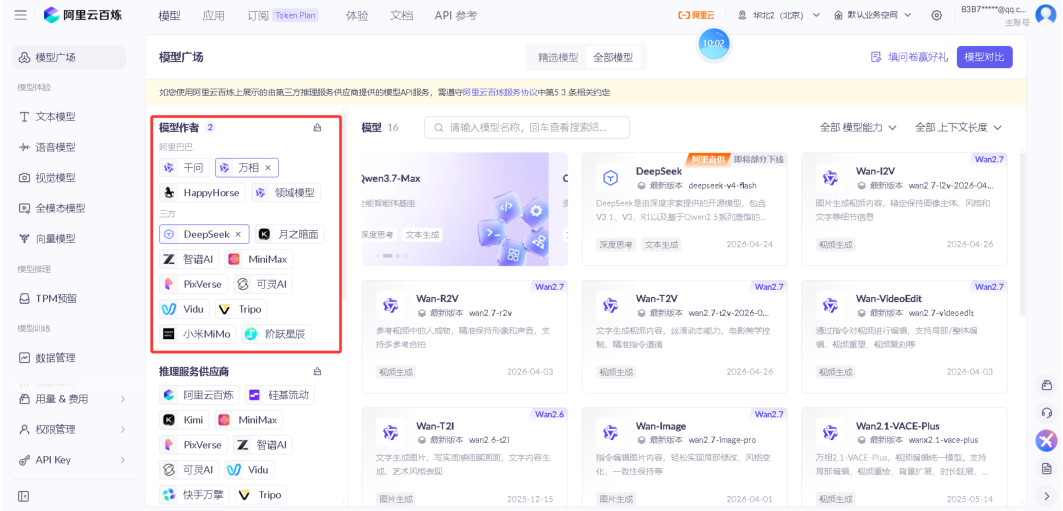1063x511 pixels.
Task: Toggle the 硅基流动 provider filter
Action: 280,394
